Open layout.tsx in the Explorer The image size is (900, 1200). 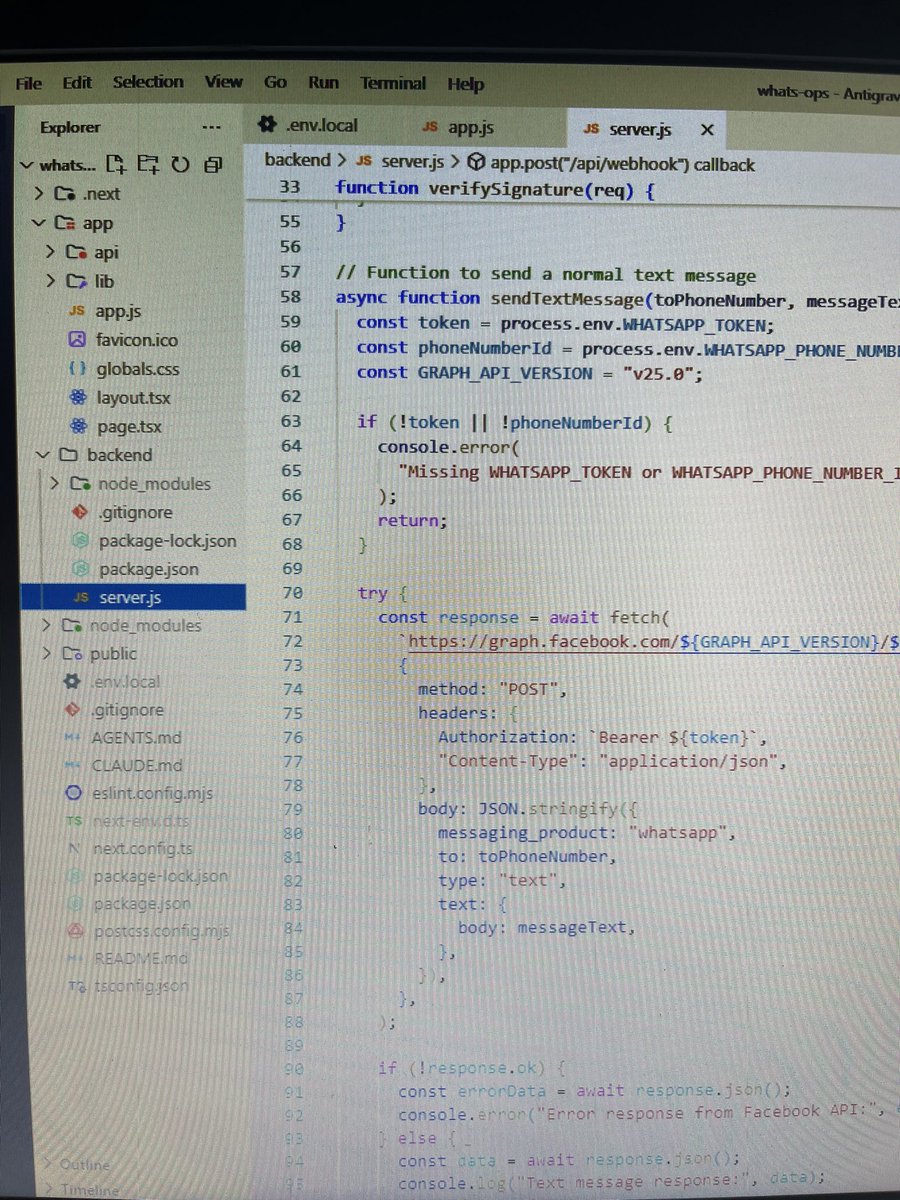point(133,397)
